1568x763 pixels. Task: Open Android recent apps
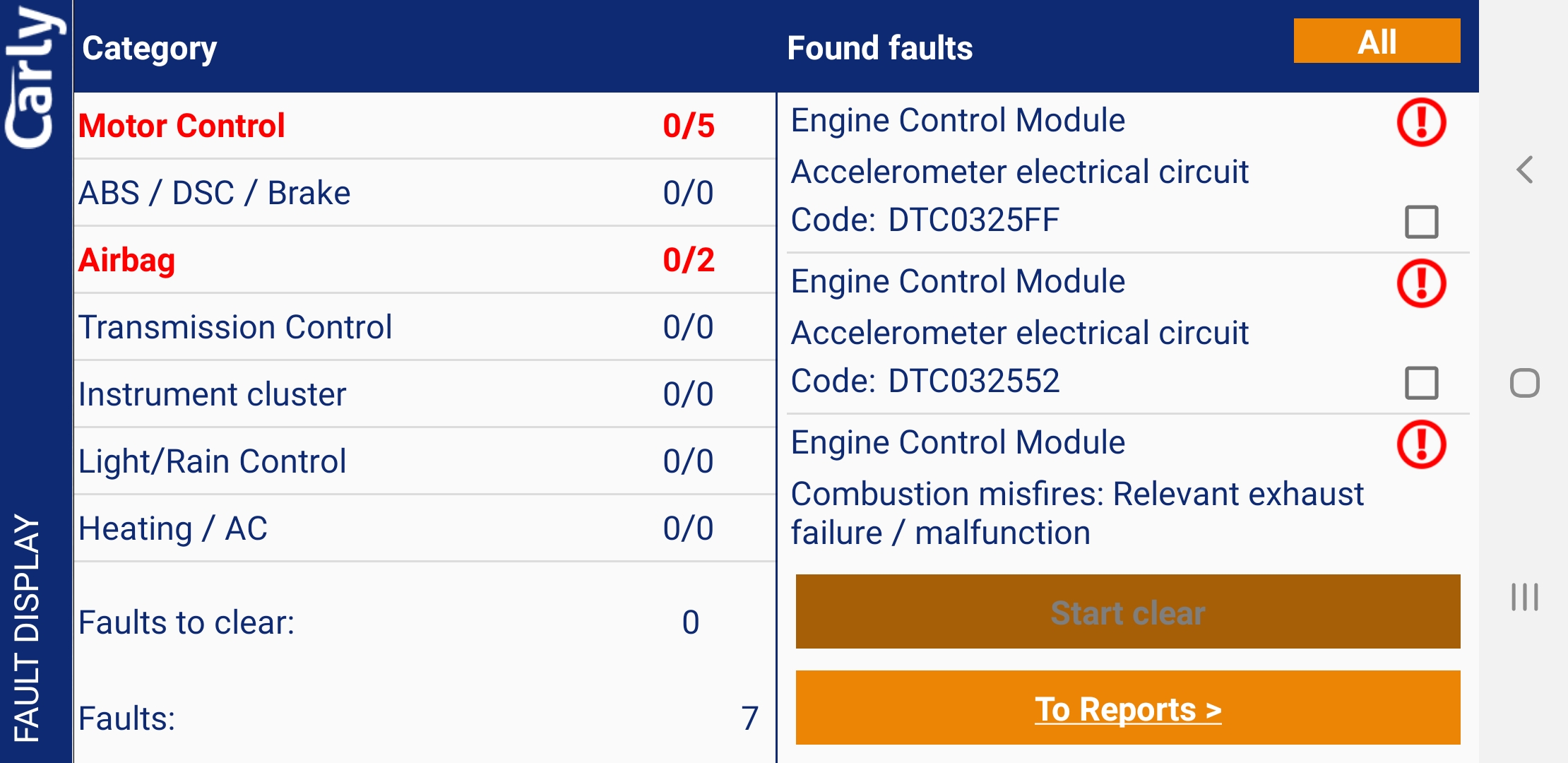[1524, 598]
